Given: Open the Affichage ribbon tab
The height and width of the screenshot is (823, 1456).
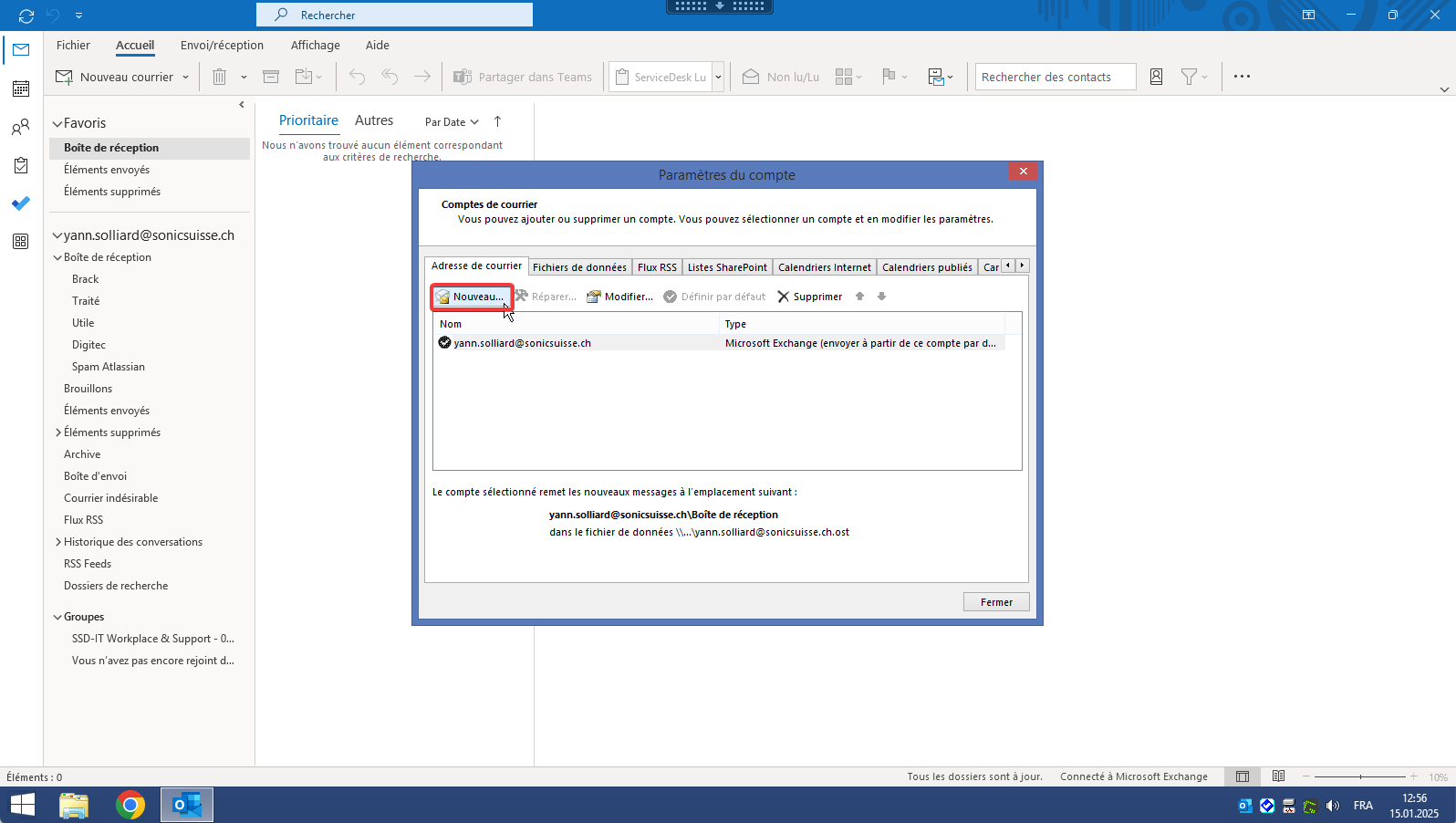Looking at the screenshot, I should (x=315, y=46).
